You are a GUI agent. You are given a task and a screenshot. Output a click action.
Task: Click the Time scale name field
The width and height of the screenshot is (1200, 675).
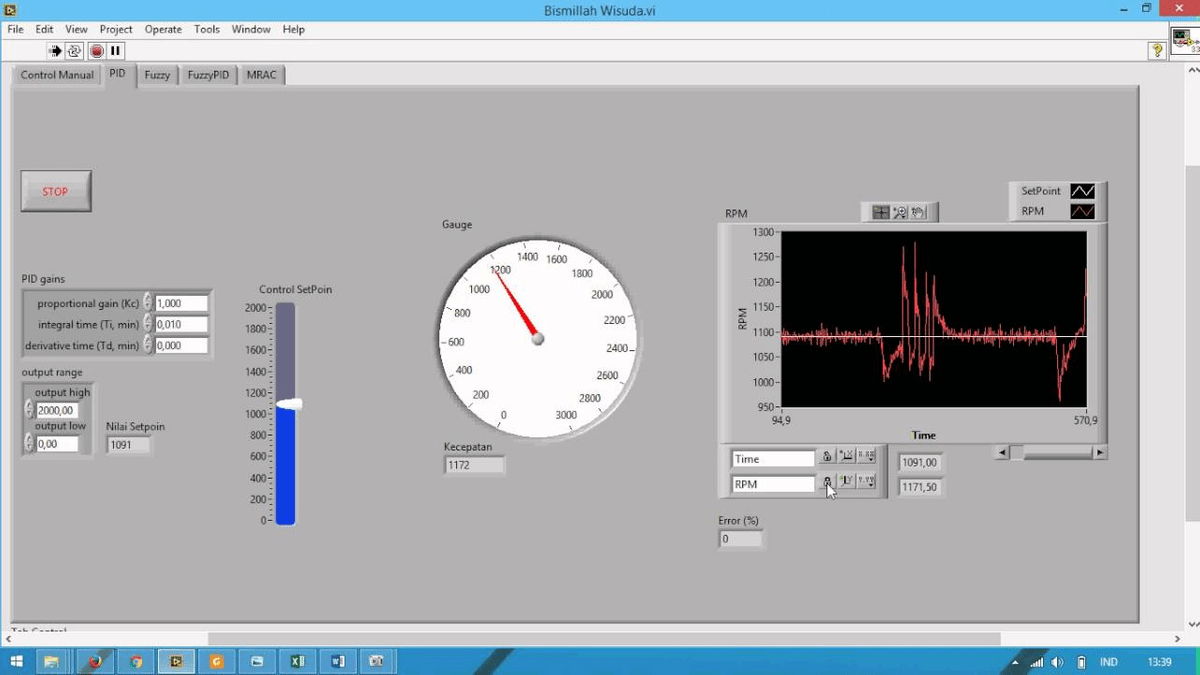pos(774,459)
